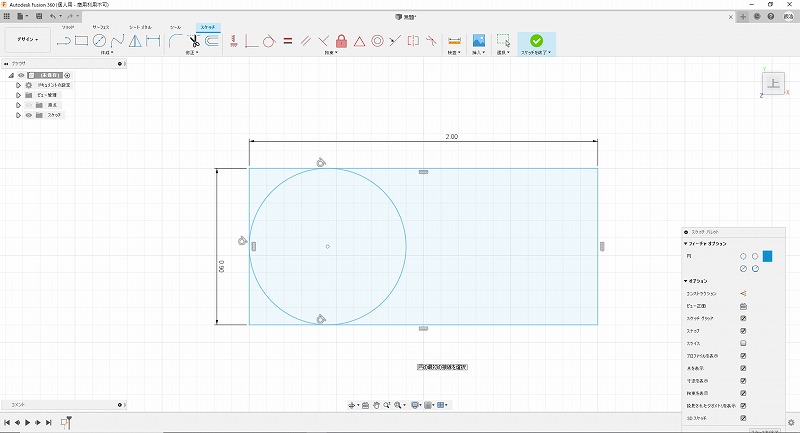Click the timeline play button
Screen dimensions: 800x433
click(x=27, y=423)
